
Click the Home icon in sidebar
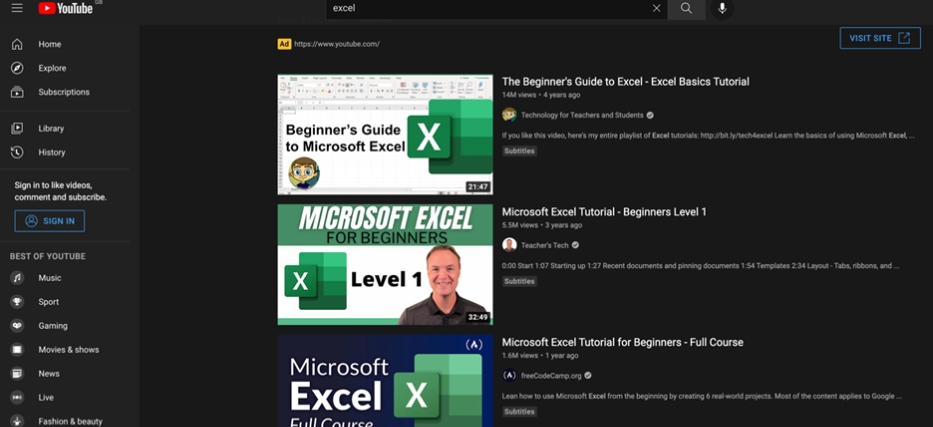(17, 44)
